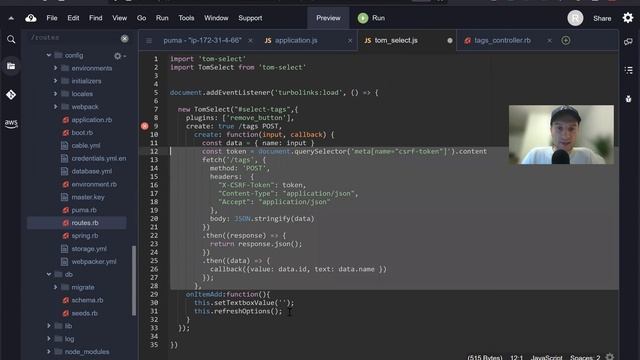Click the file tree vertical scrollbar

click(133, 281)
